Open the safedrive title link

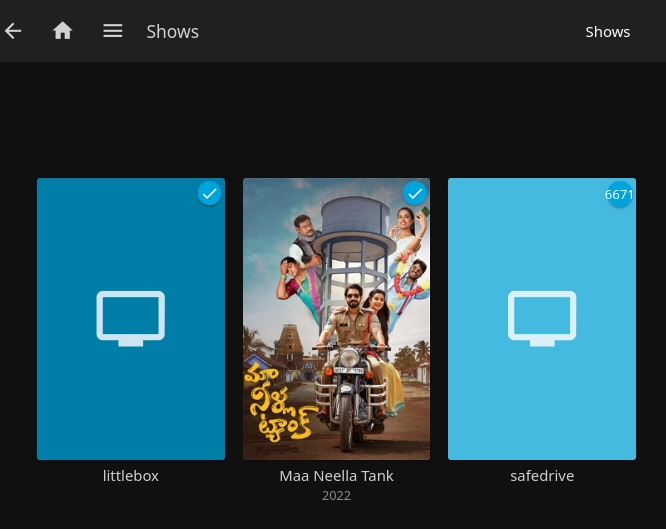[x=541, y=476]
